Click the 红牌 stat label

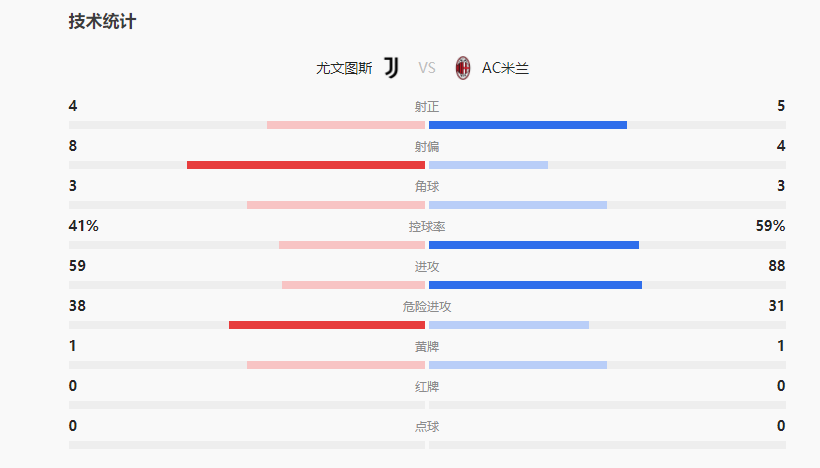pos(427,387)
